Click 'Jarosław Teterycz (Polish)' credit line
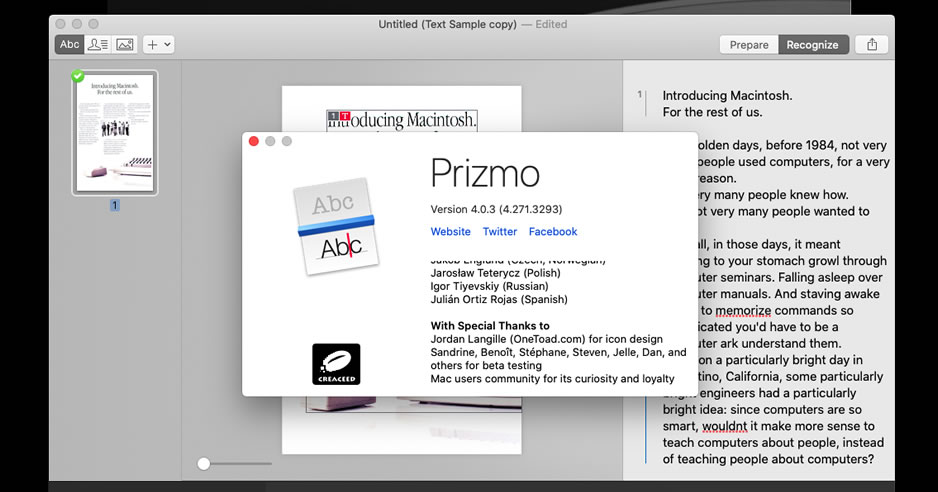Image resolution: width=938 pixels, height=492 pixels. click(x=495, y=273)
